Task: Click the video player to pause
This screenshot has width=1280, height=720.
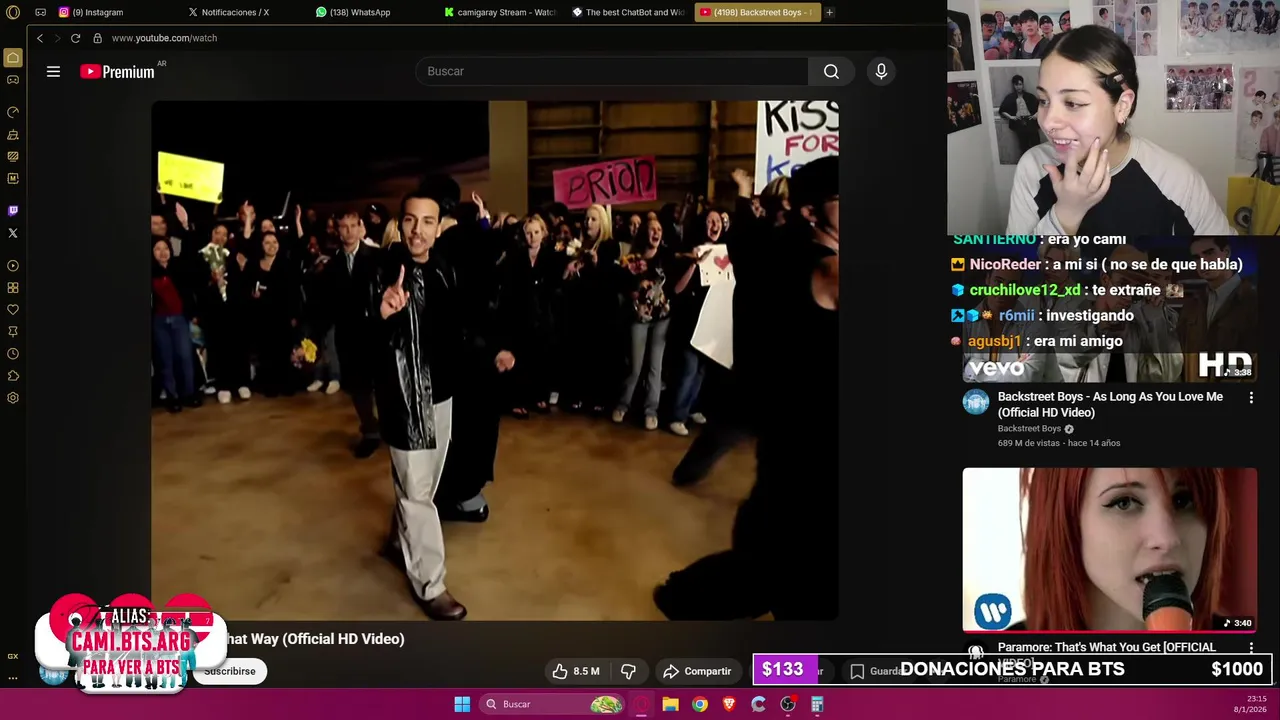Action: tap(495, 360)
